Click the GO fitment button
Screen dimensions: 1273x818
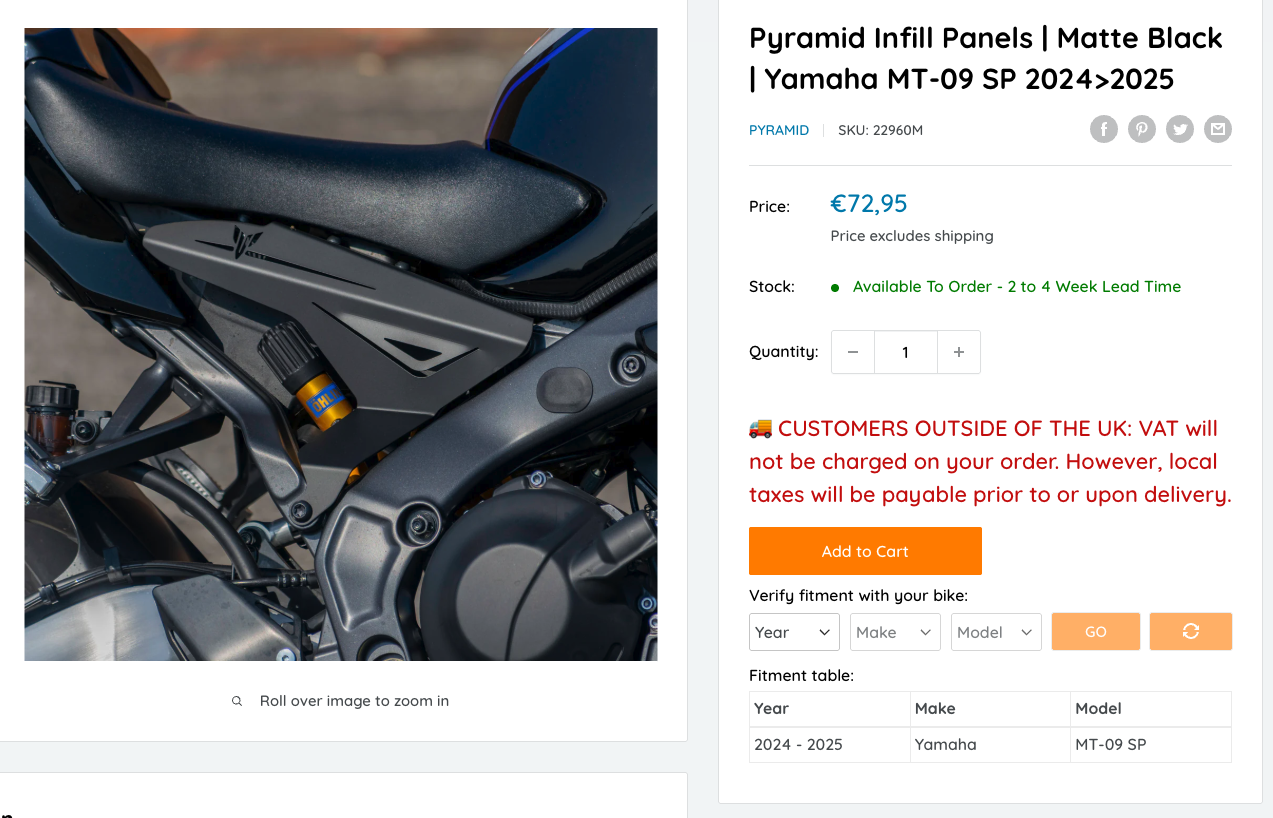[1095, 632]
